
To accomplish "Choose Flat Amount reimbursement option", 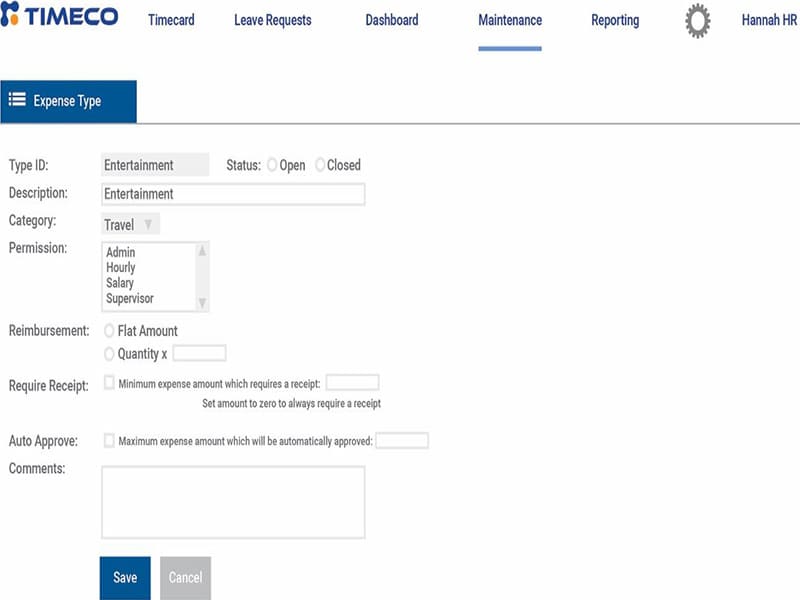I will point(109,331).
